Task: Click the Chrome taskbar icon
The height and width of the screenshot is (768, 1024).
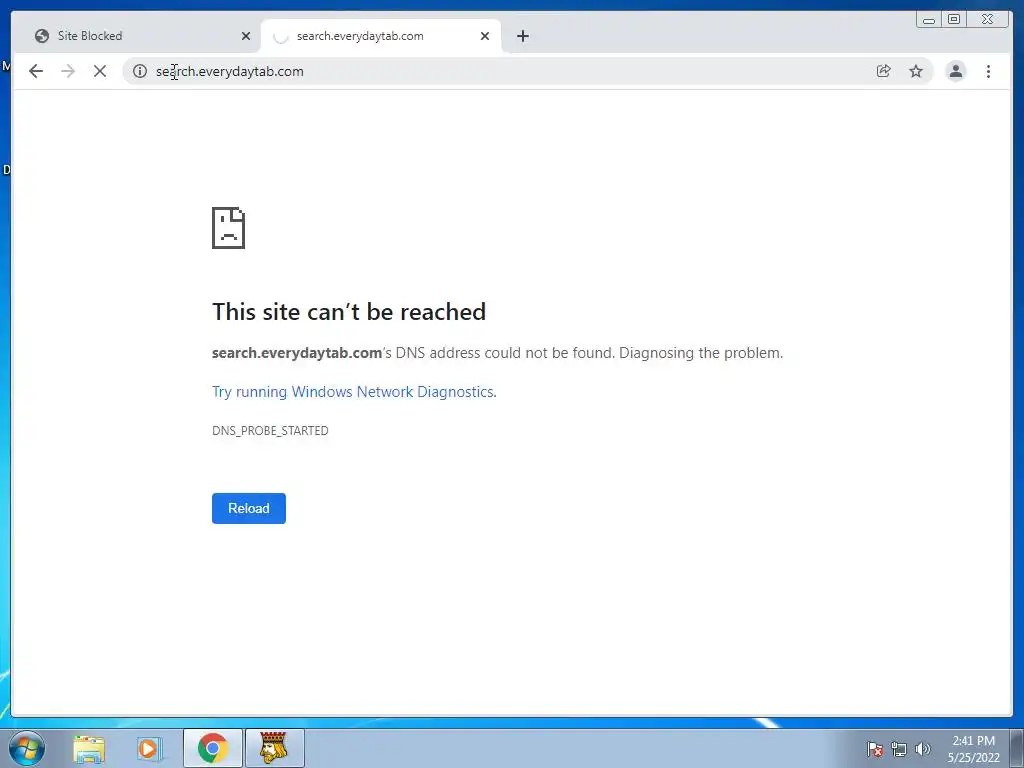Action: (213, 748)
